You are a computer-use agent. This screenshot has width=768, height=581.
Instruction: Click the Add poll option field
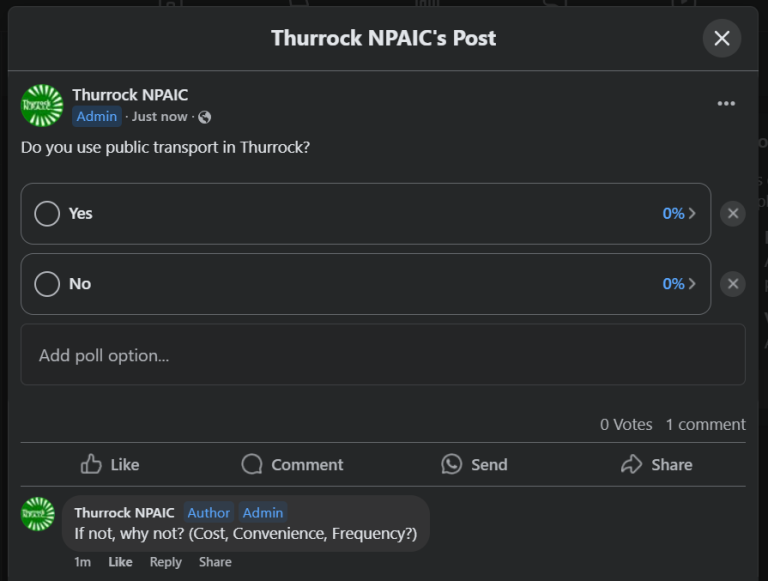(383, 355)
